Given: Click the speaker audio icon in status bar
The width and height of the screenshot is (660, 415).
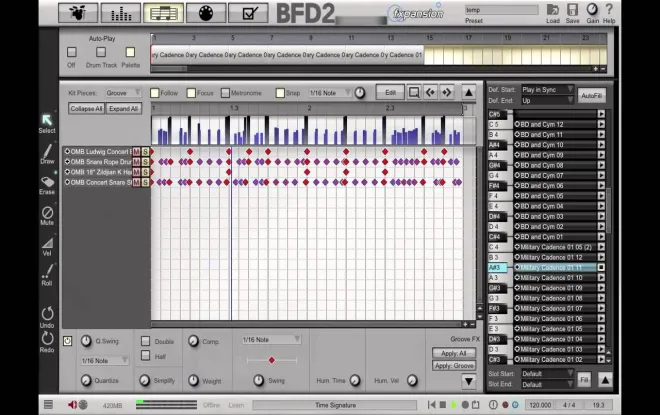Looking at the screenshot, I should (72, 404).
